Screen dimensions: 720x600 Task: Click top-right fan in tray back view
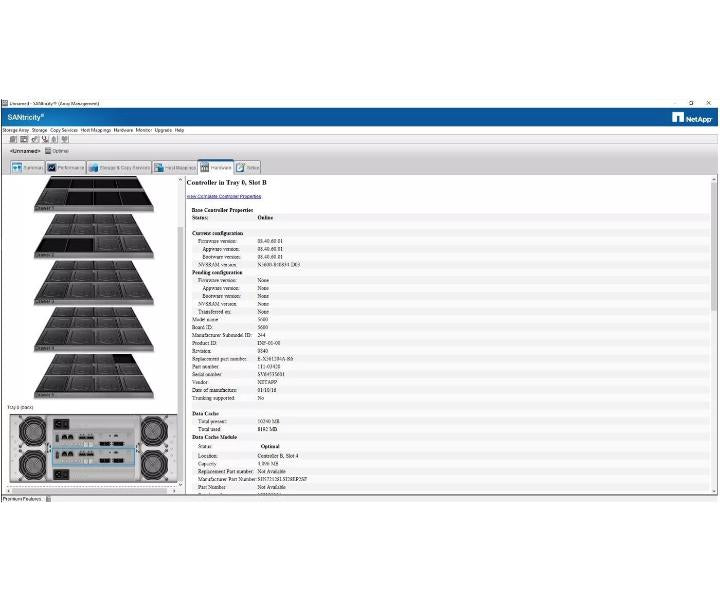click(x=154, y=431)
